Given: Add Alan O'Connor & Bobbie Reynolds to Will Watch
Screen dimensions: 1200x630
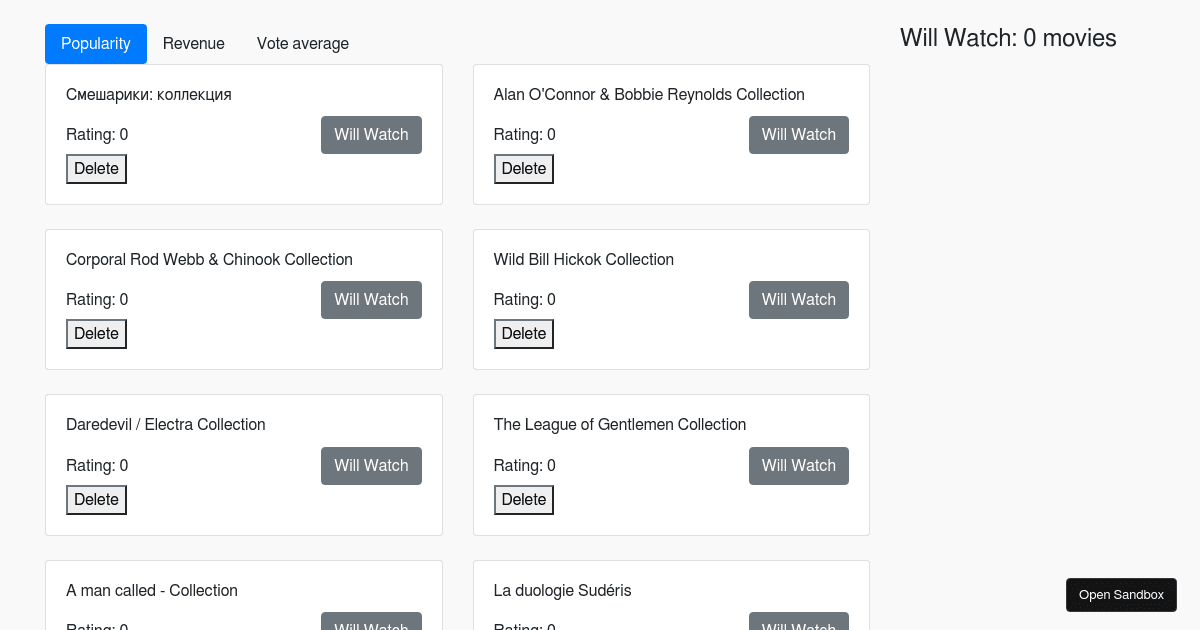Looking at the screenshot, I should point(798,135).
